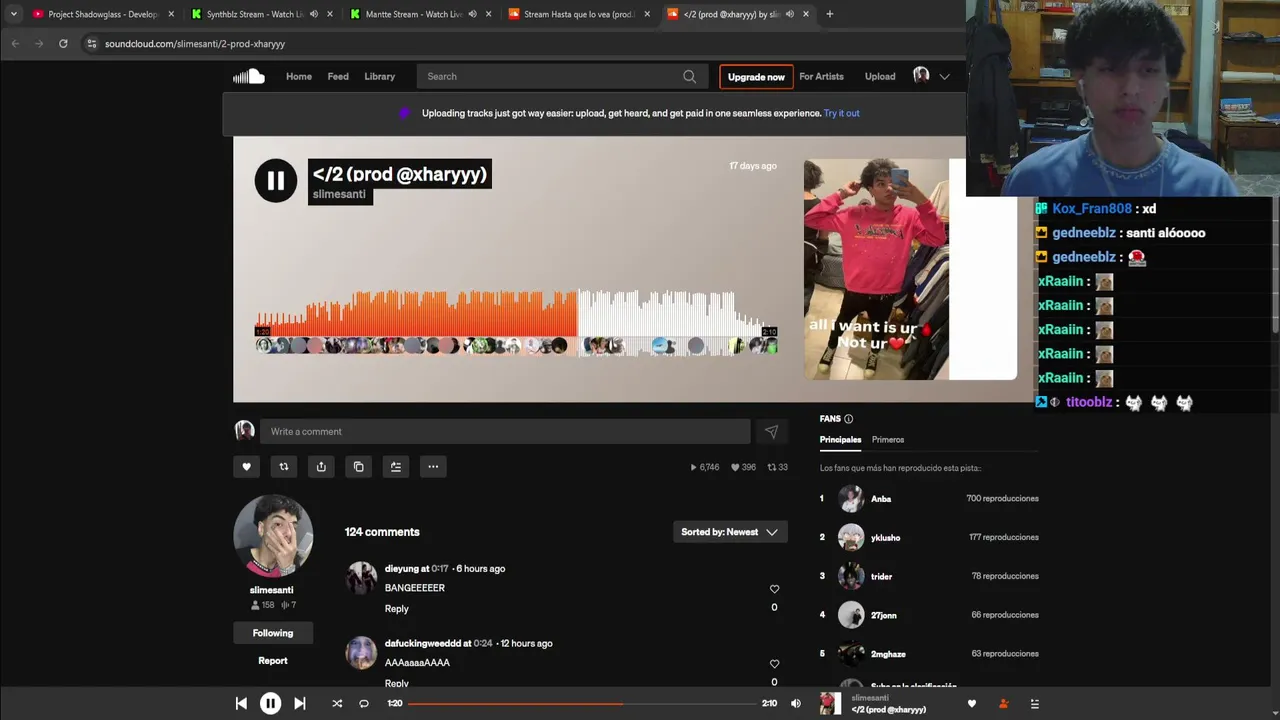Click the Following button

(273, 633)
